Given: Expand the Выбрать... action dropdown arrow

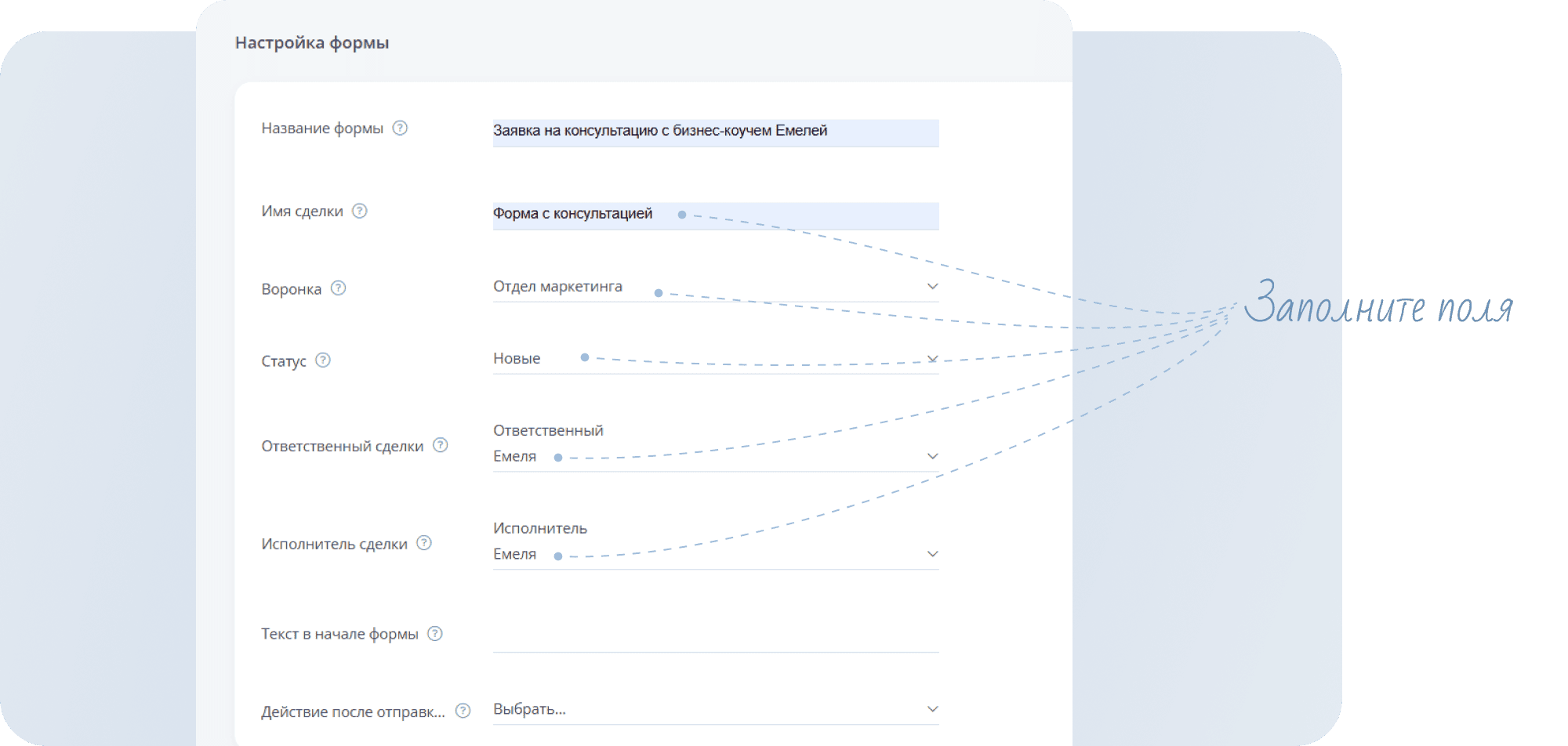Looking at the screenshot, I should 932,709.
